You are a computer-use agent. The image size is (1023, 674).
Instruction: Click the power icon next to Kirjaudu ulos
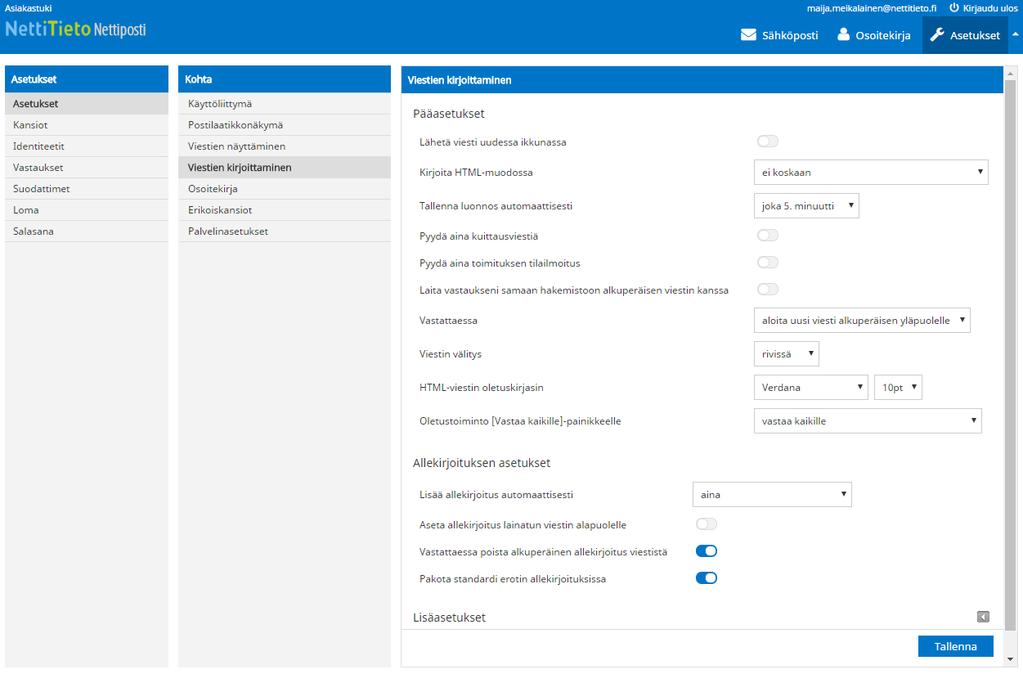[954, 8]
